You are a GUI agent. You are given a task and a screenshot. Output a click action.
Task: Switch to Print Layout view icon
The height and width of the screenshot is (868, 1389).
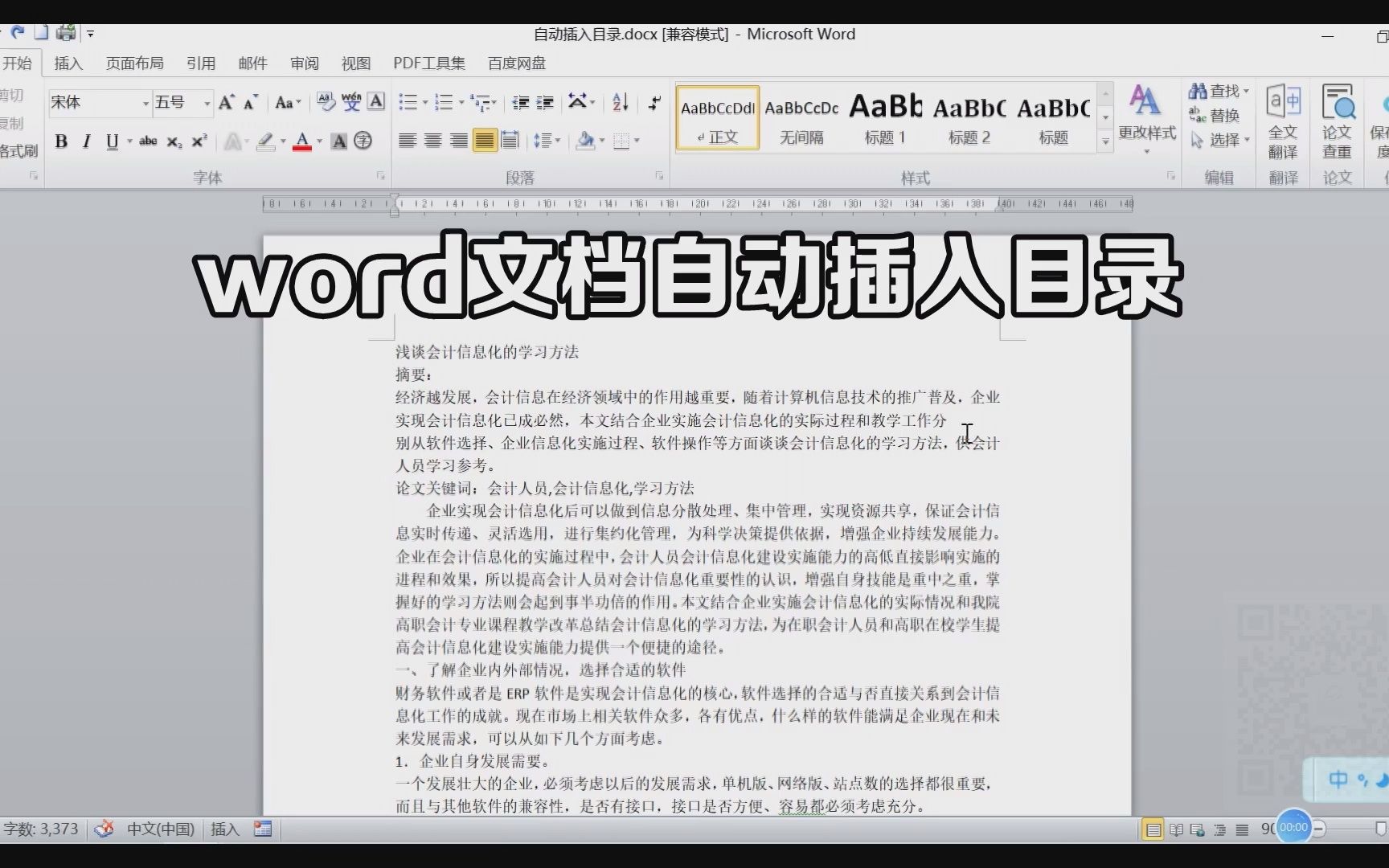(x=1153, y=829)
